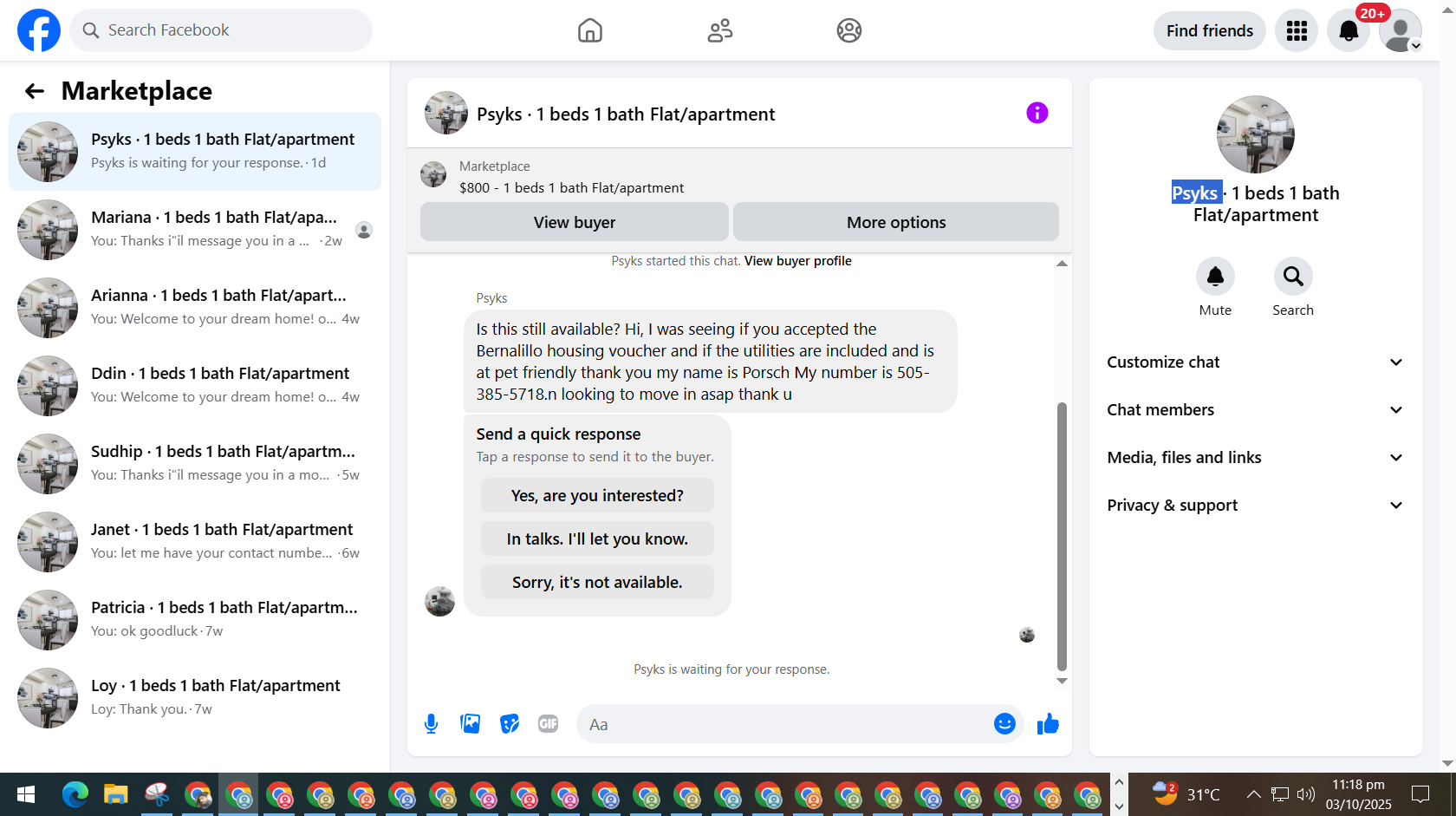Viewport: 1456px width, 816px height.
Task: Open the purple conversation information icon
Action: [x=1037, y=113]
